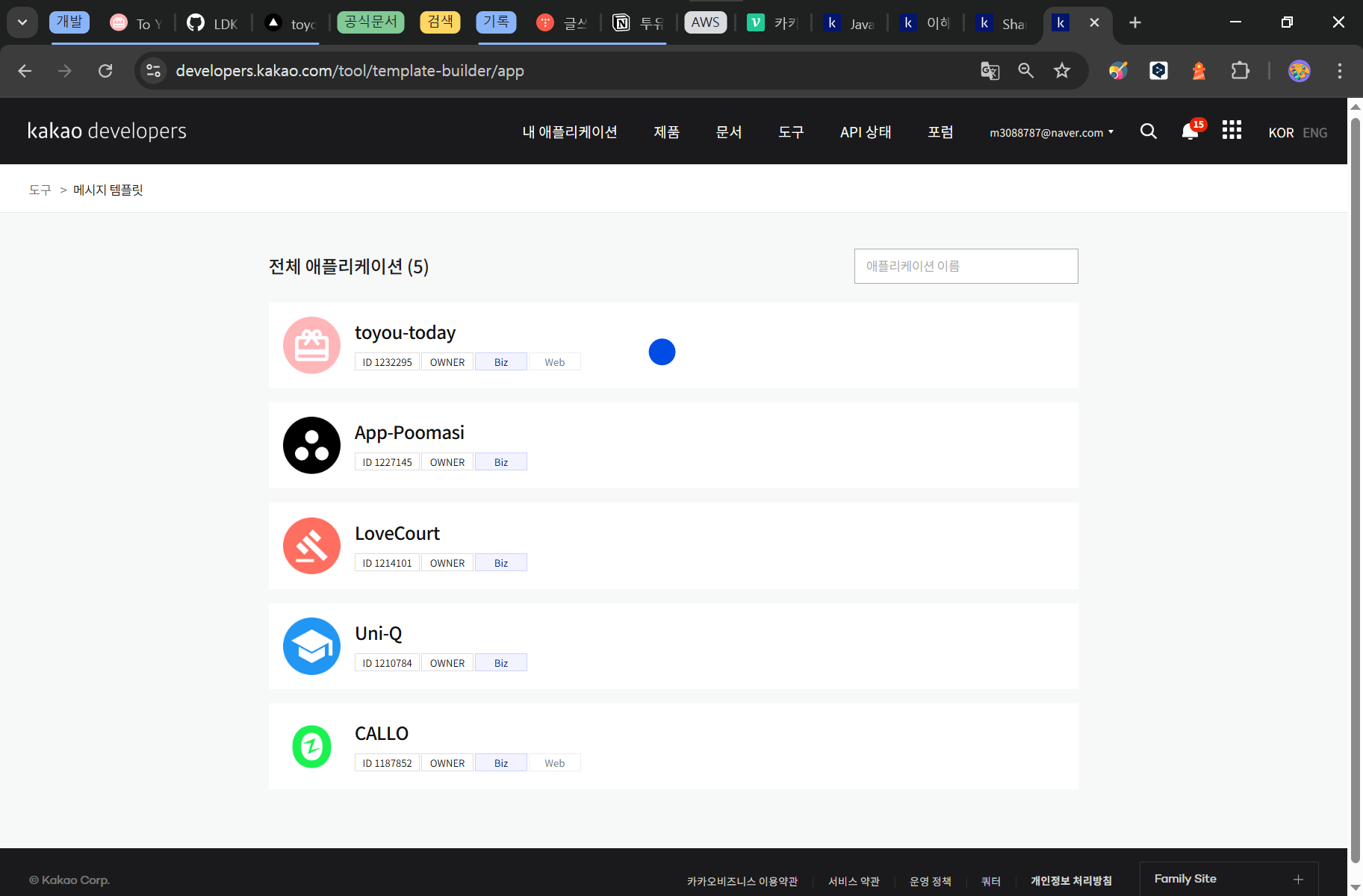Go back to previous page
1363x896 pixels.
click(x=25, y=71)
